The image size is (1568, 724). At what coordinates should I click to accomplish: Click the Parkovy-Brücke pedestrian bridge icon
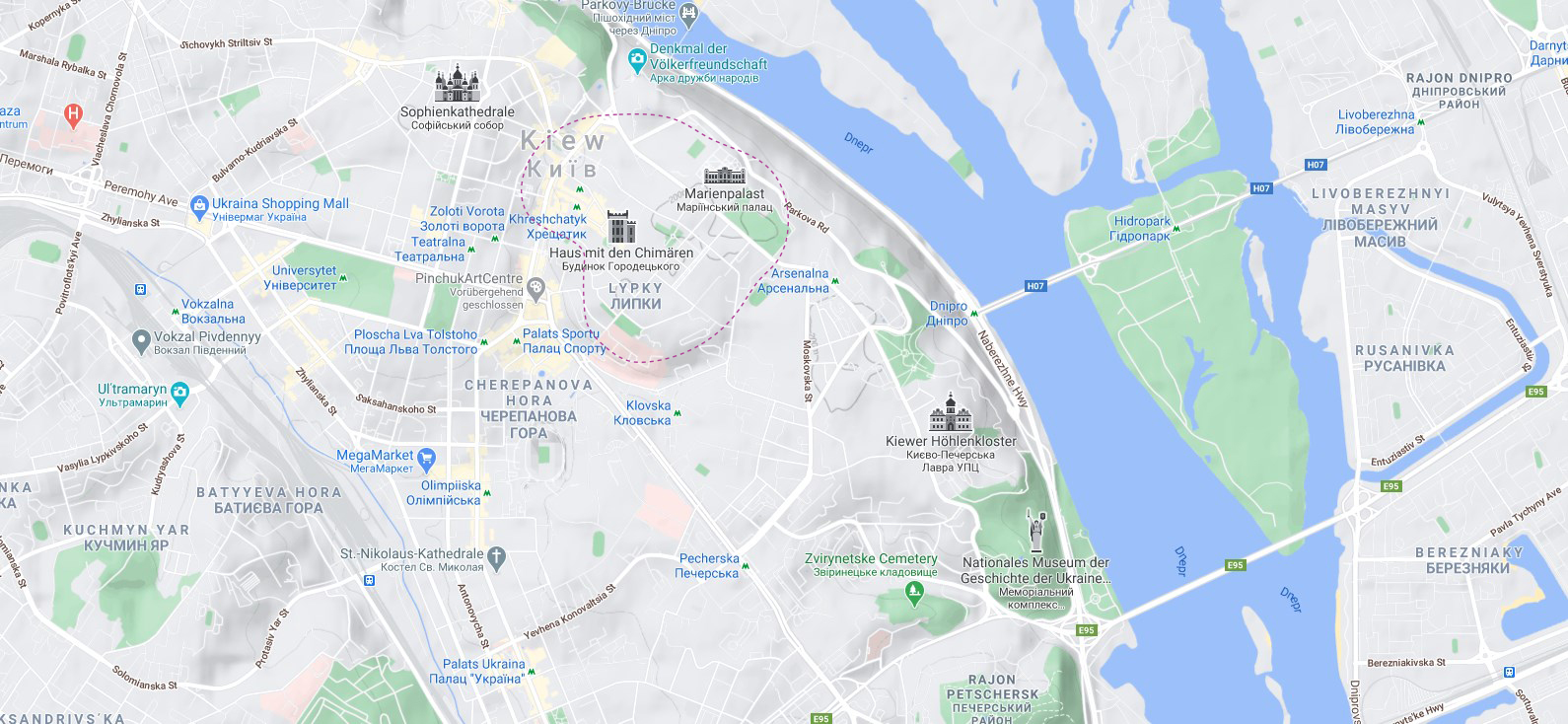(688, 13)
